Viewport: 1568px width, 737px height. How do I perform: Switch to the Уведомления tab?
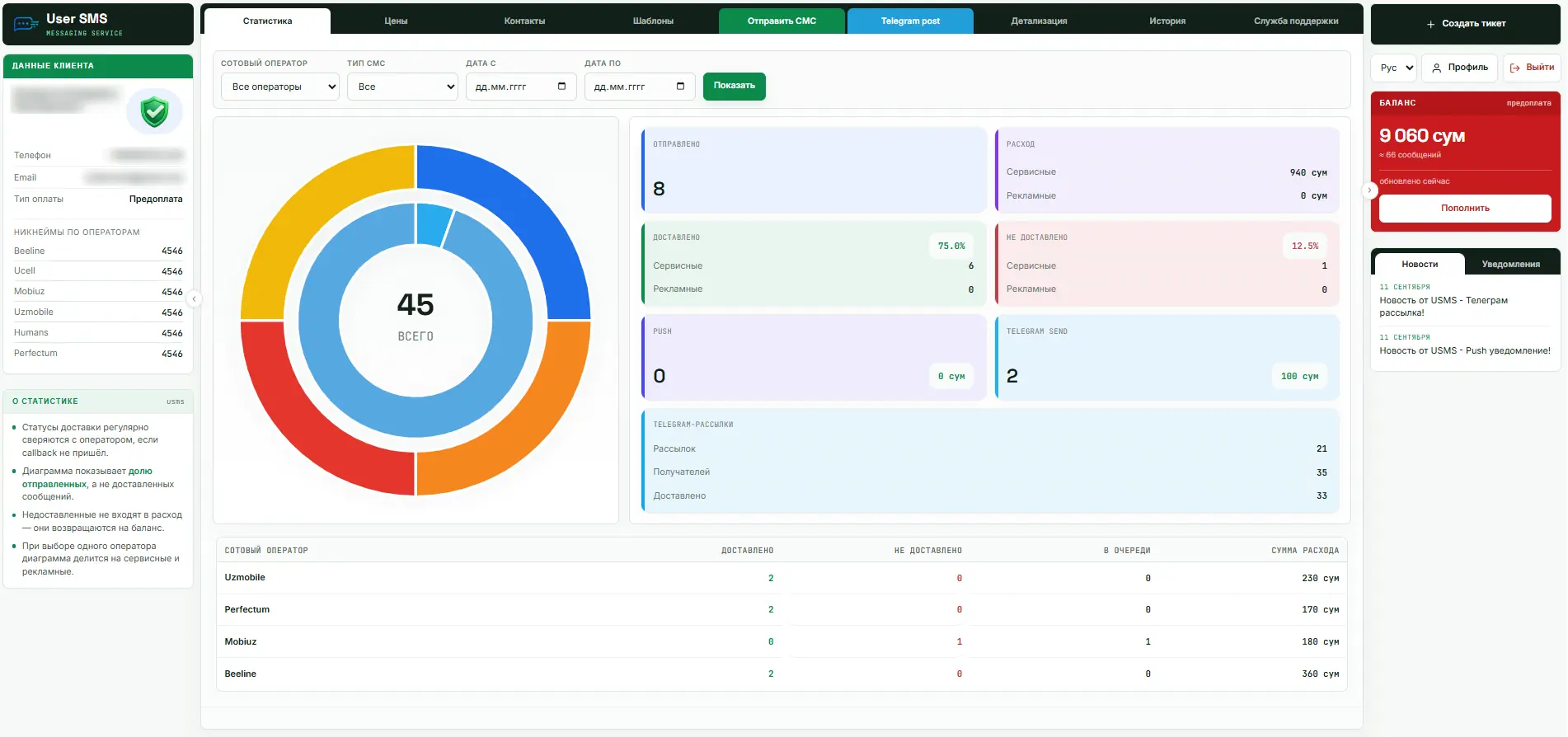pyautogui.click(x=1510, y=264)
